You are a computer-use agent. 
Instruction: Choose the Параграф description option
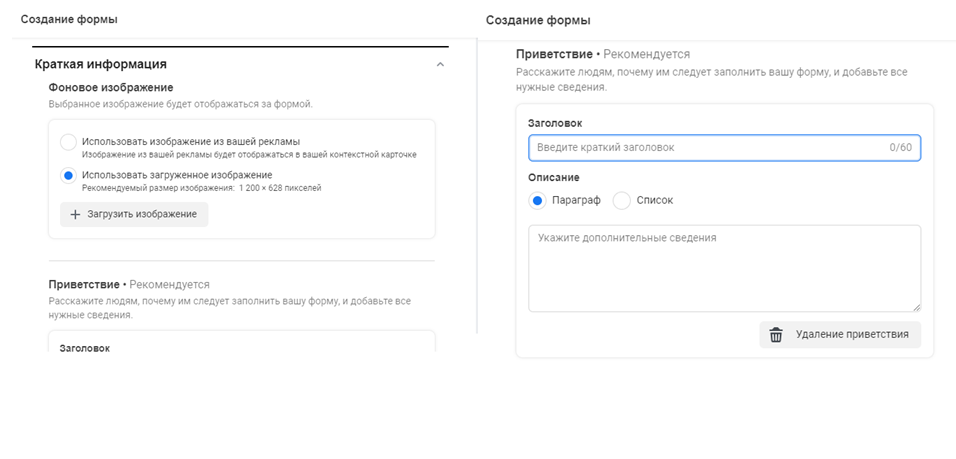(538, 200)
